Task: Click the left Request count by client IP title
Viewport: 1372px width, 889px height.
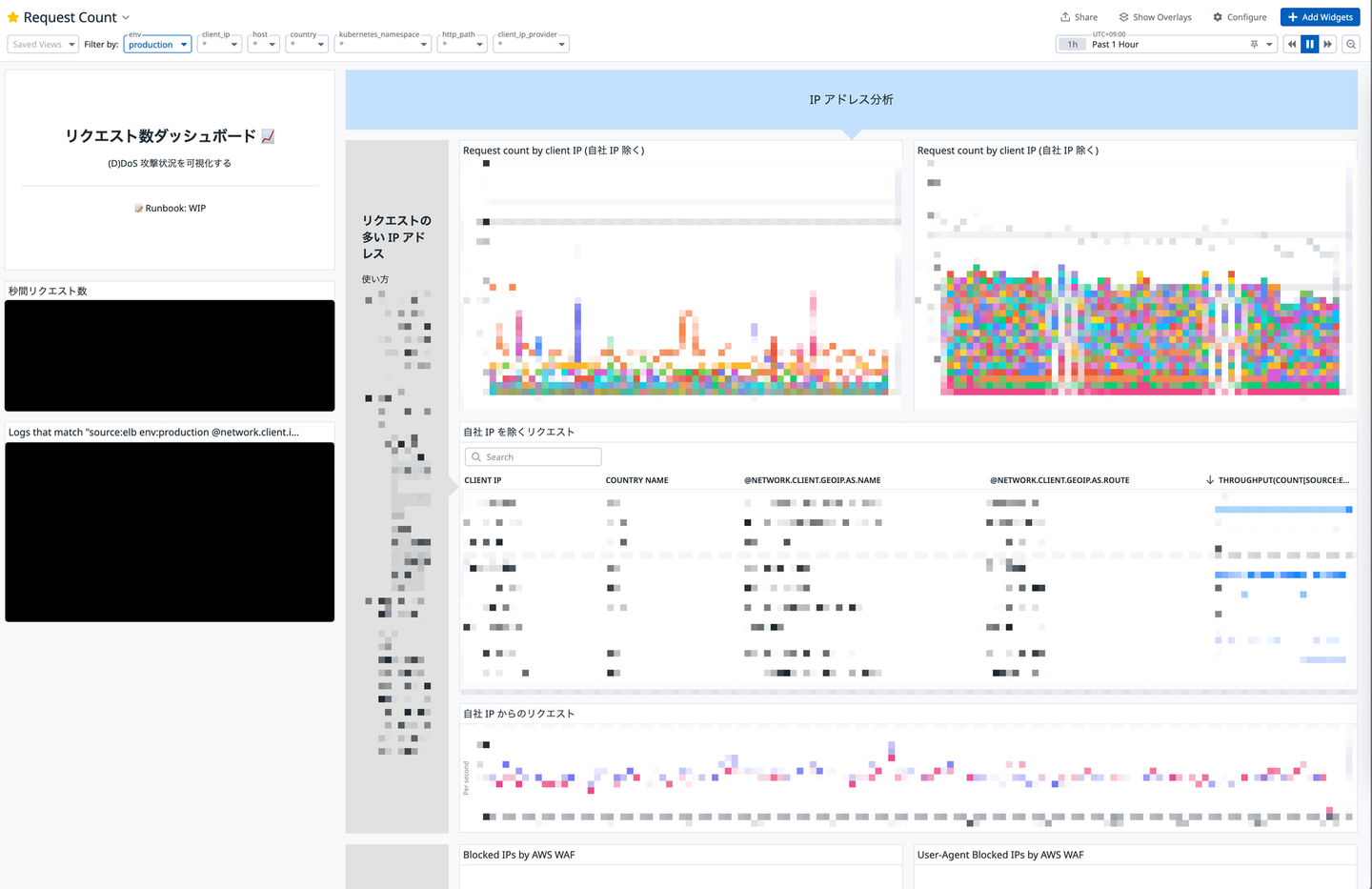Action: 554,151
